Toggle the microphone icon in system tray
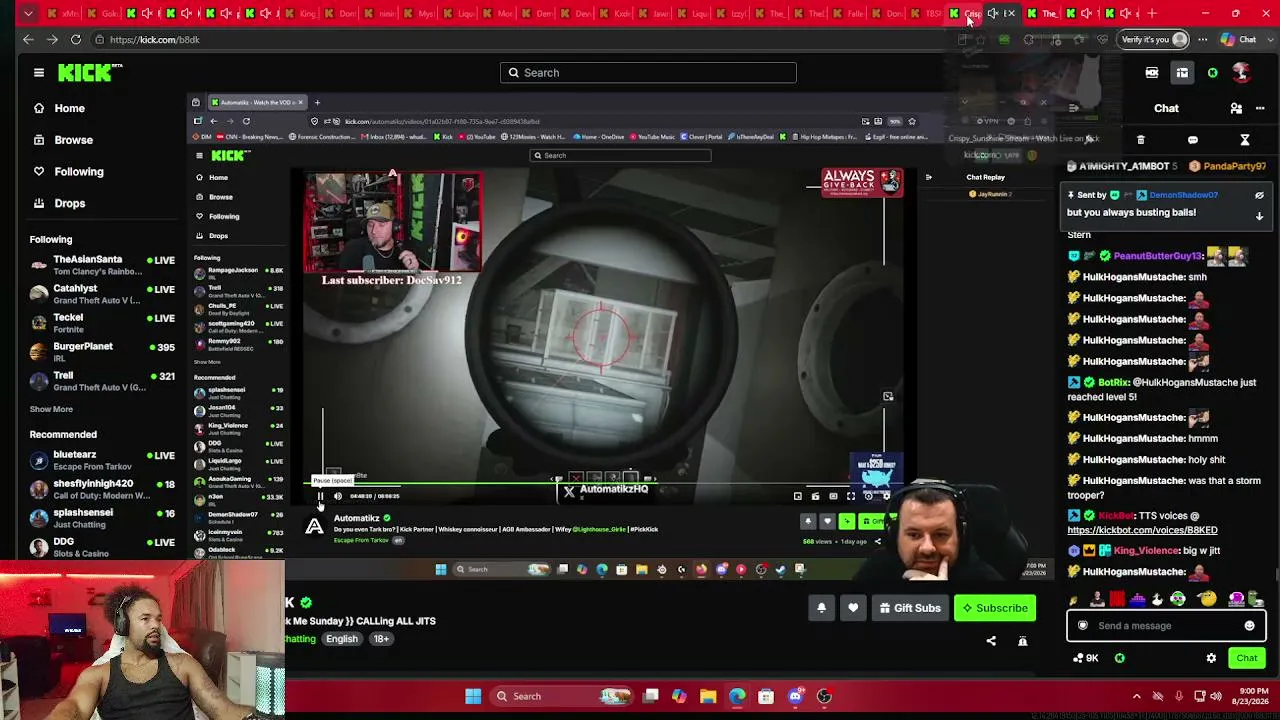Viewport: 1280px width, 720px height. (1179, 696)
